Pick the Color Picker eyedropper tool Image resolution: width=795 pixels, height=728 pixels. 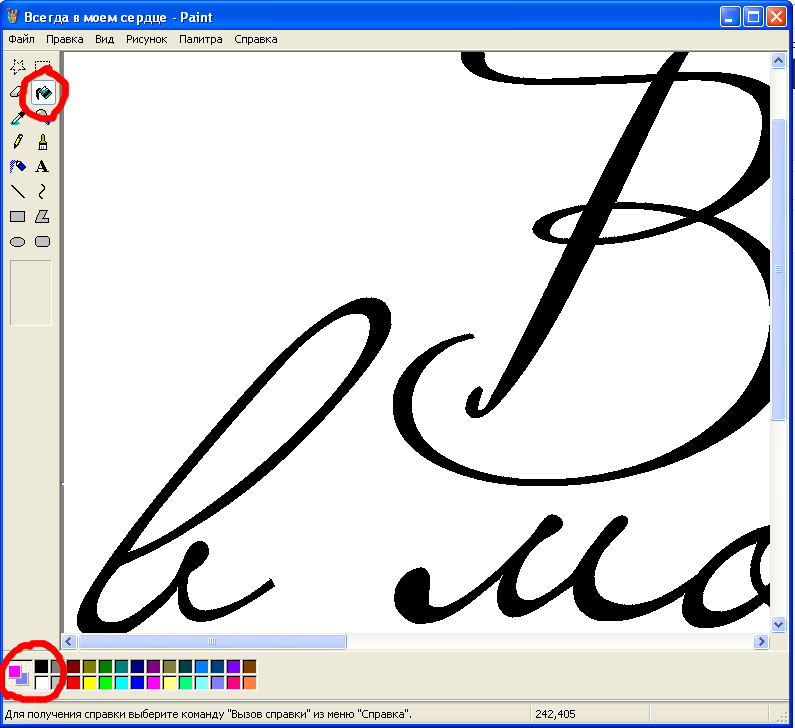coord(18,117)
